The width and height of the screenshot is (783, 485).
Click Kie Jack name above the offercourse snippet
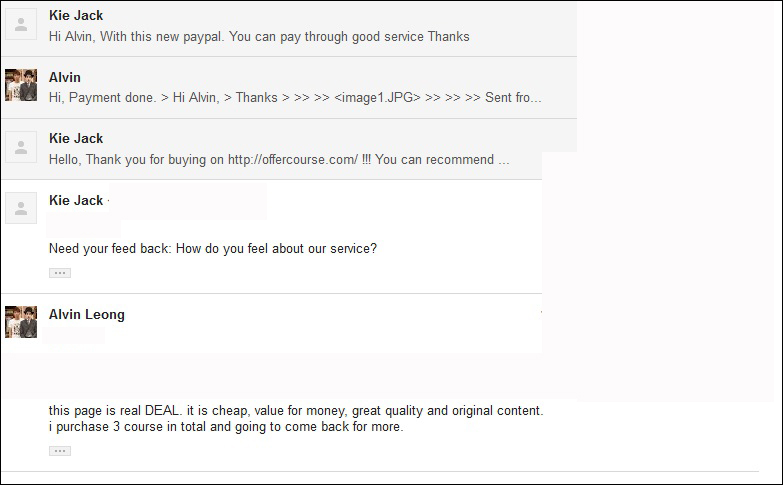coord(76,138)
